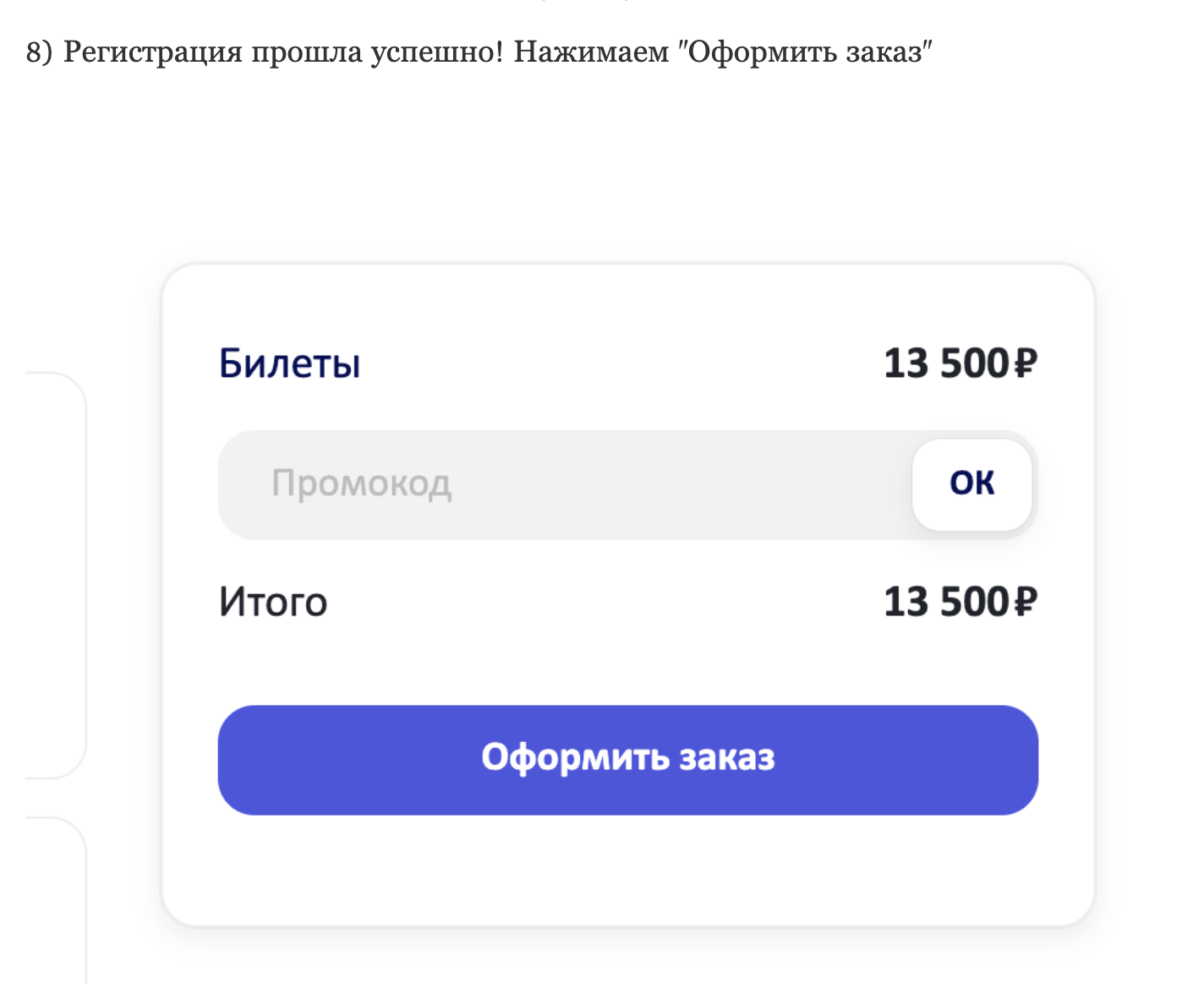Click the Итого total label
The height and width of the screenshot is (994, 1204).
[x=272, y=601]
